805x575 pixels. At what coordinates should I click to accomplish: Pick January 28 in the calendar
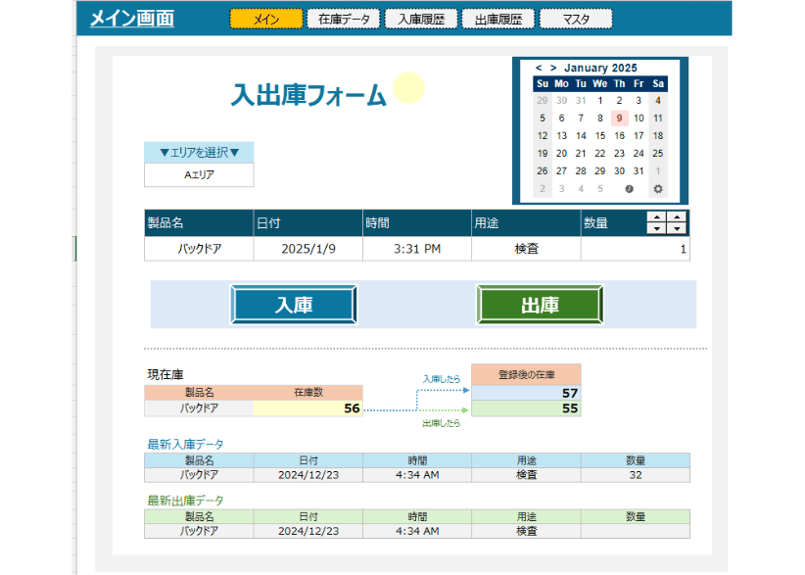pyautogui.click(x=581, y=171)
